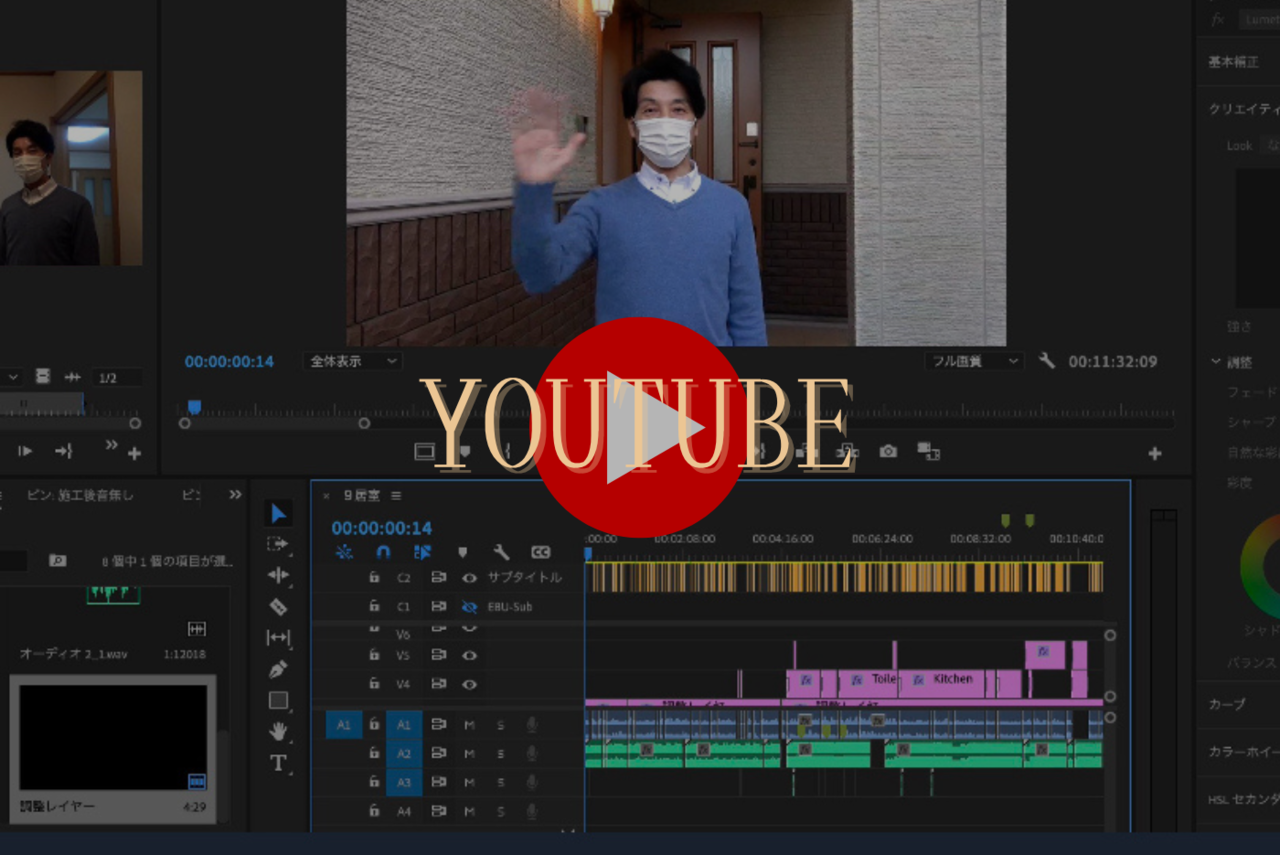Toggle timeline snap magnet icon
The image size is (1280, 855).
pyautogui.click(x=383, y=552)
